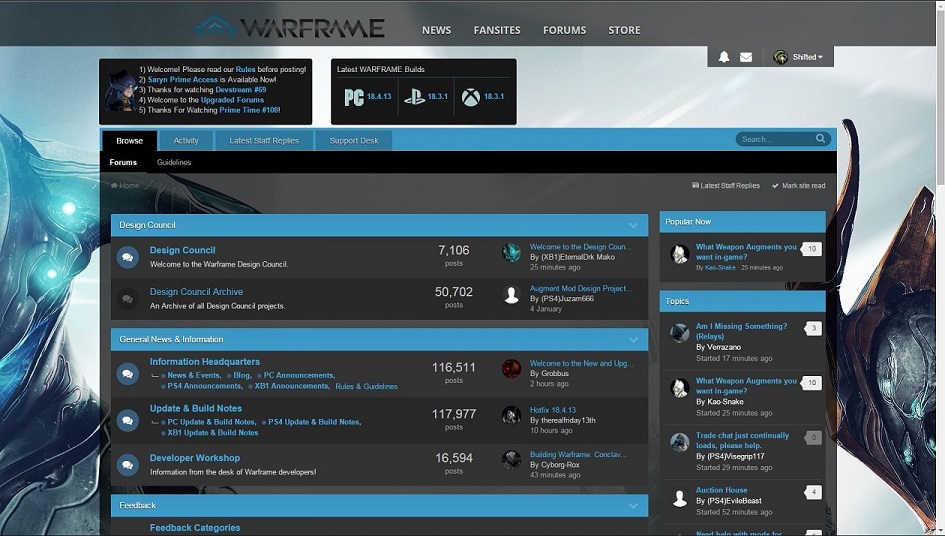Open the Feedback Categories forum
The width and height of the screenshot is (945, 536).
(195, 528)
